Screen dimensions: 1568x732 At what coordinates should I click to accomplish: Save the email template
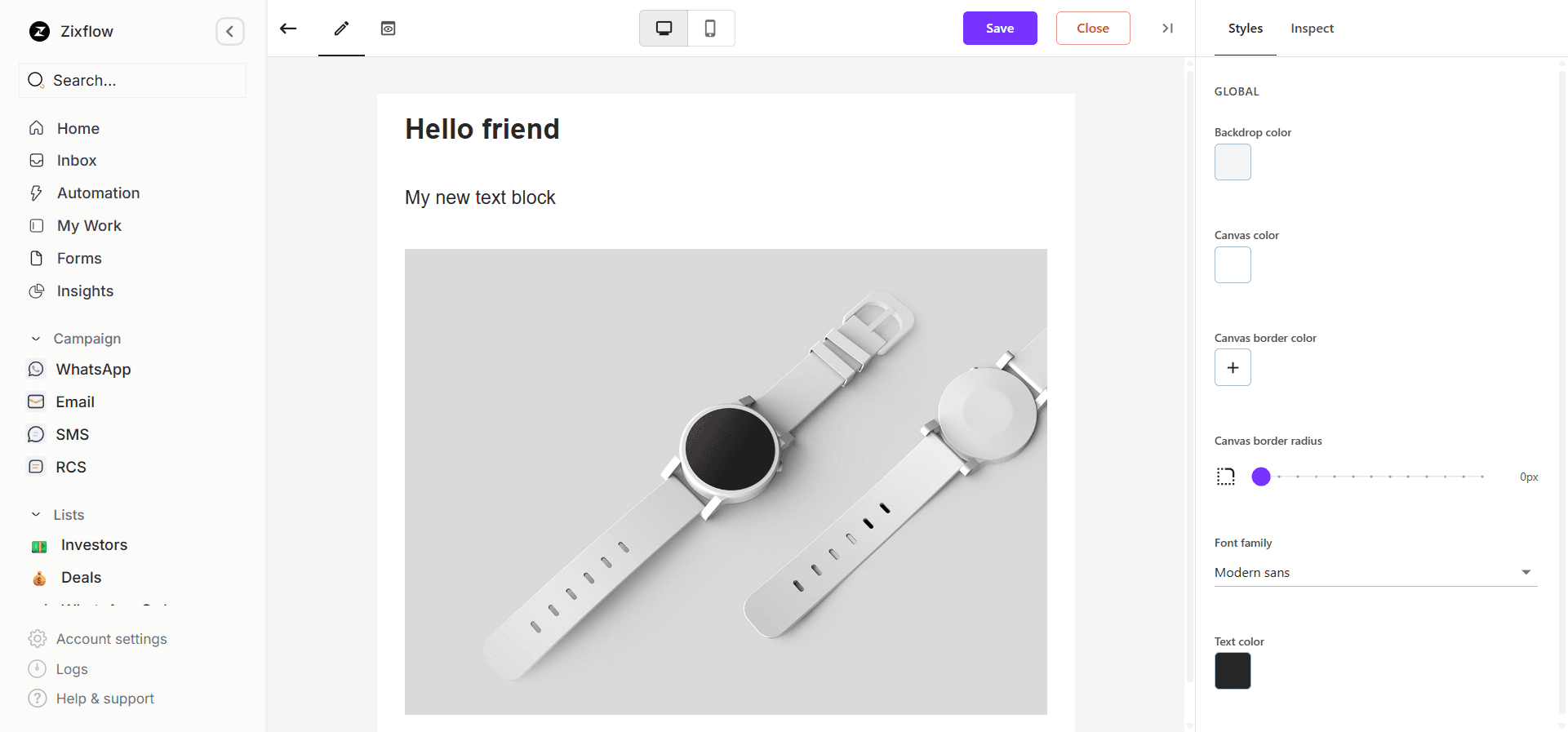pyautogui.click(x=1000, y=29)
